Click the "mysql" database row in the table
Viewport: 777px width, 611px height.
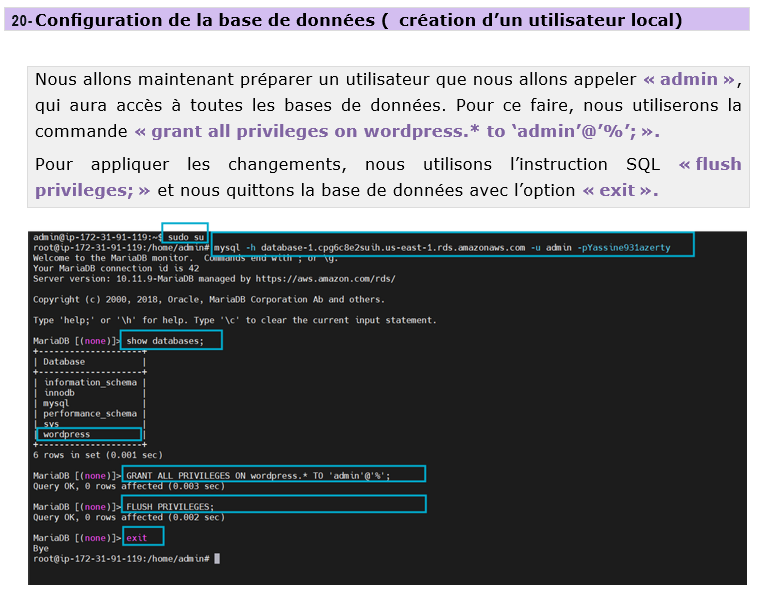[56, 403]
